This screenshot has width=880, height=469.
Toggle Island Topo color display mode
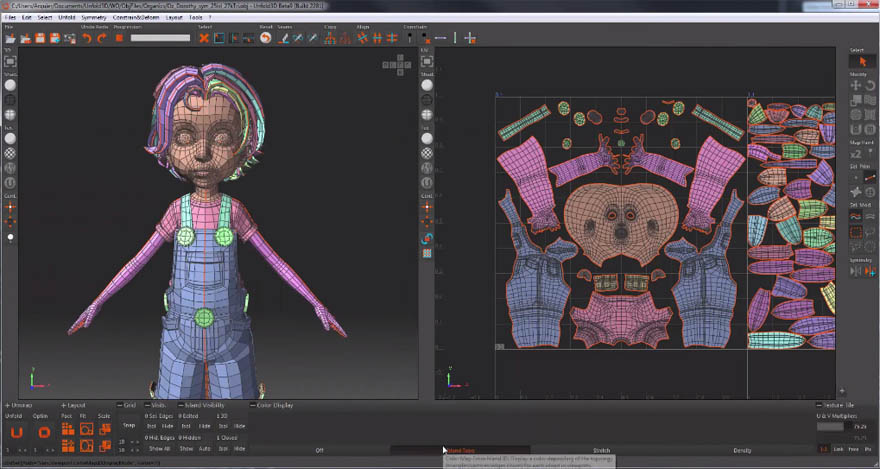(460, 450)
